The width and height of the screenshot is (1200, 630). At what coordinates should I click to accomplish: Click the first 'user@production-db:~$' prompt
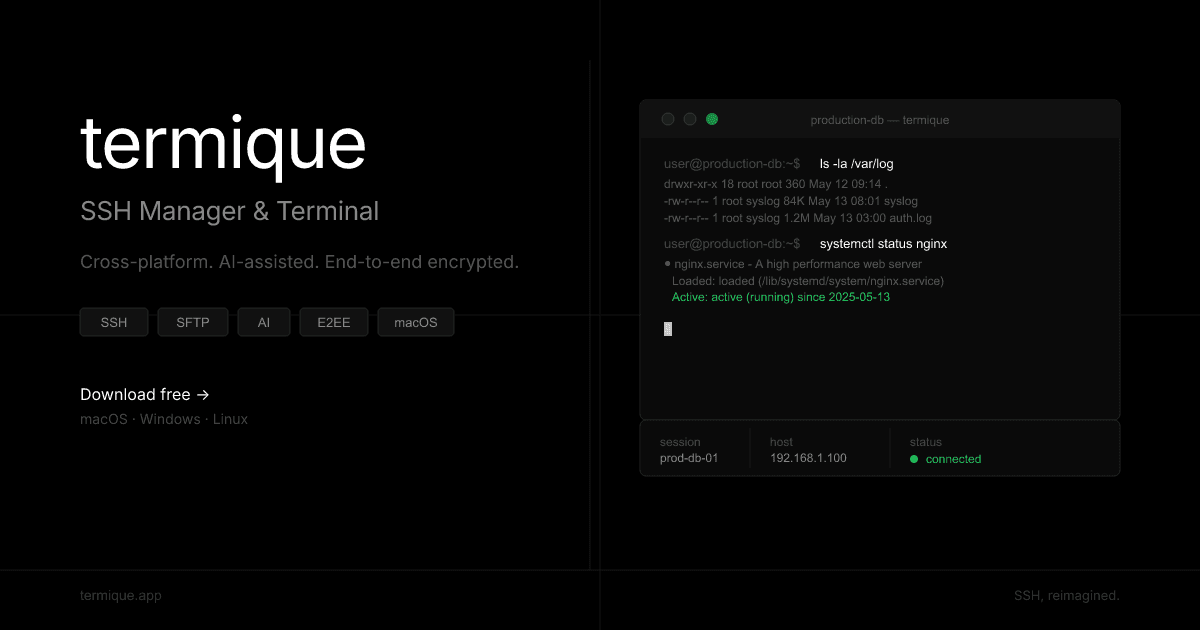pos(732,163)
